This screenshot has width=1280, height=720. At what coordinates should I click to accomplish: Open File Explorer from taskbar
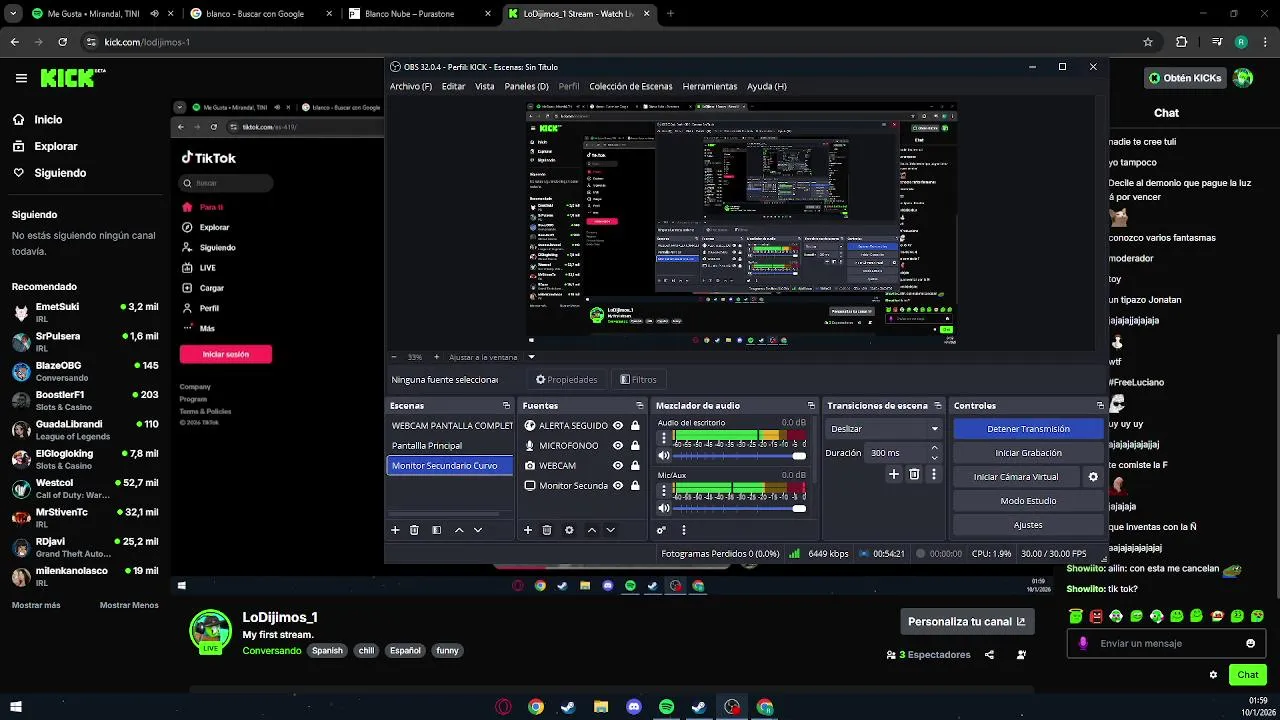pyautogui.click(x=601, y=707)
